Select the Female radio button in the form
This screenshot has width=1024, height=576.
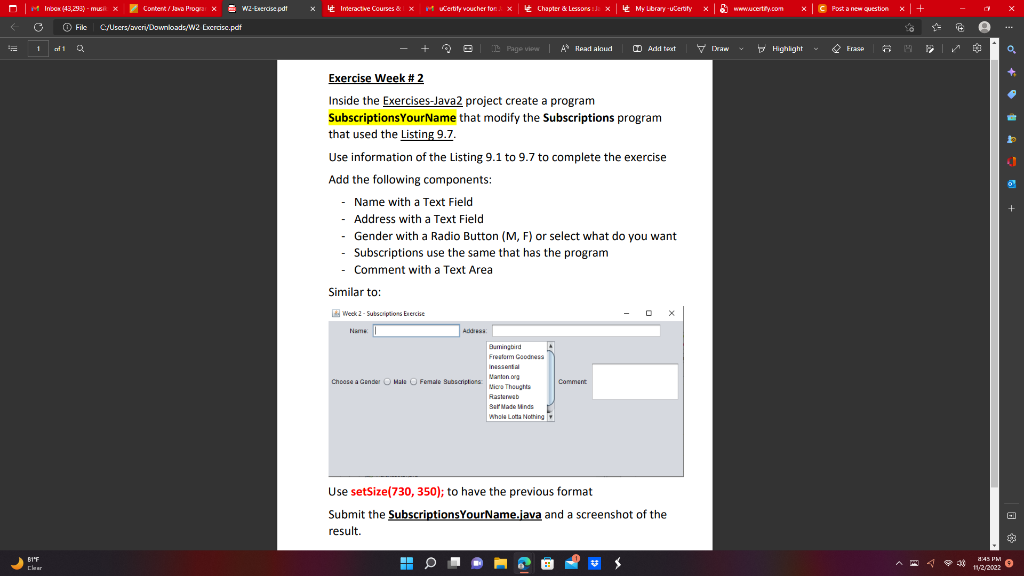(414, 382)
